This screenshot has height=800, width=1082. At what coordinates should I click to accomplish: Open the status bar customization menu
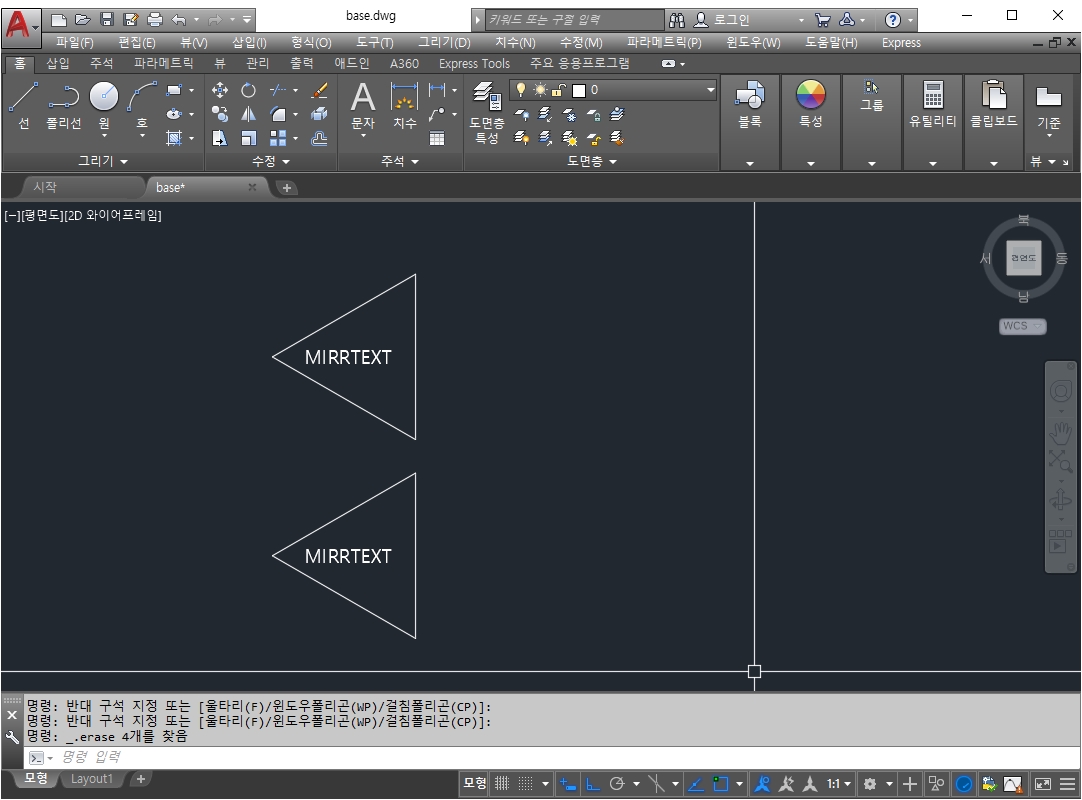pos(1068,783)
